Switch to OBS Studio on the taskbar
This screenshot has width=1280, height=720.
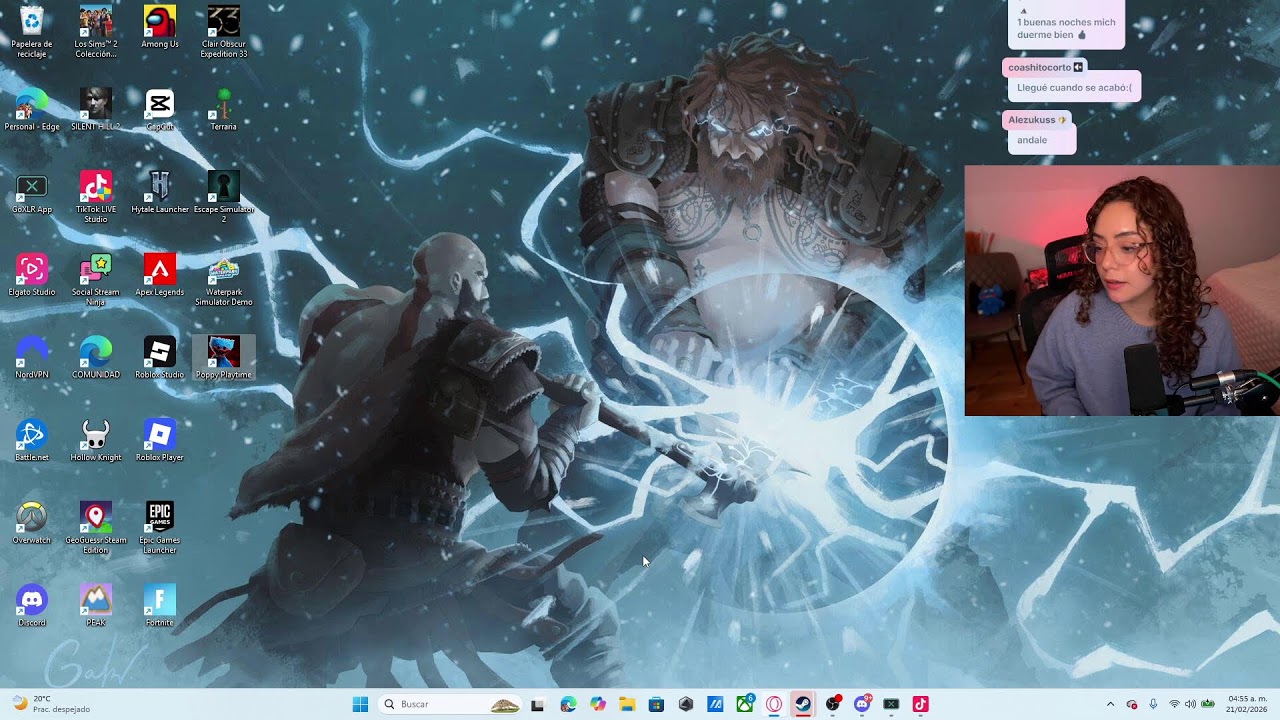click(833, 704)
